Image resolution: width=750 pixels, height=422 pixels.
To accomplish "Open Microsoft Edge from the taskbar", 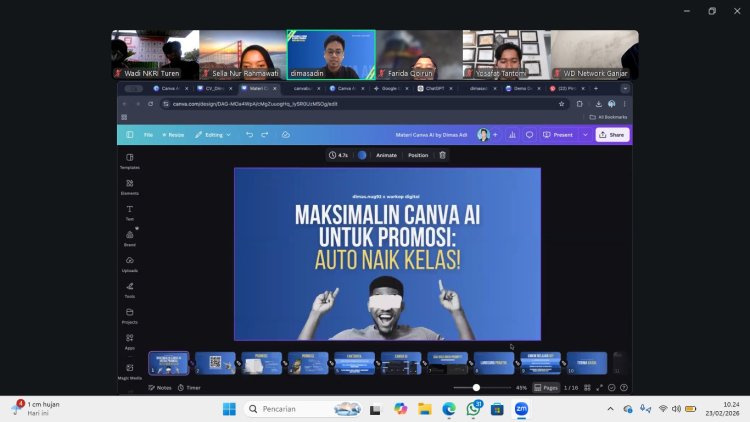I will 449,409.
